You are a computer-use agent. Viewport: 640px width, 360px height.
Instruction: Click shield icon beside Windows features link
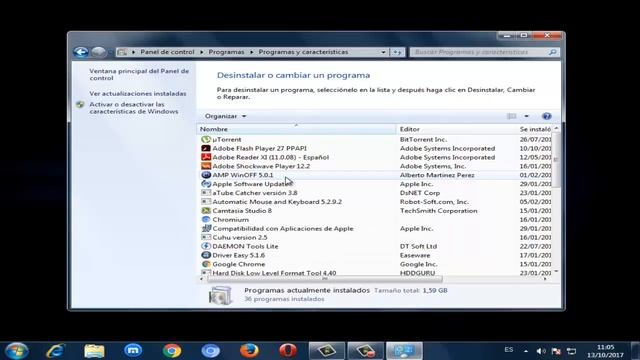[80, 105]
